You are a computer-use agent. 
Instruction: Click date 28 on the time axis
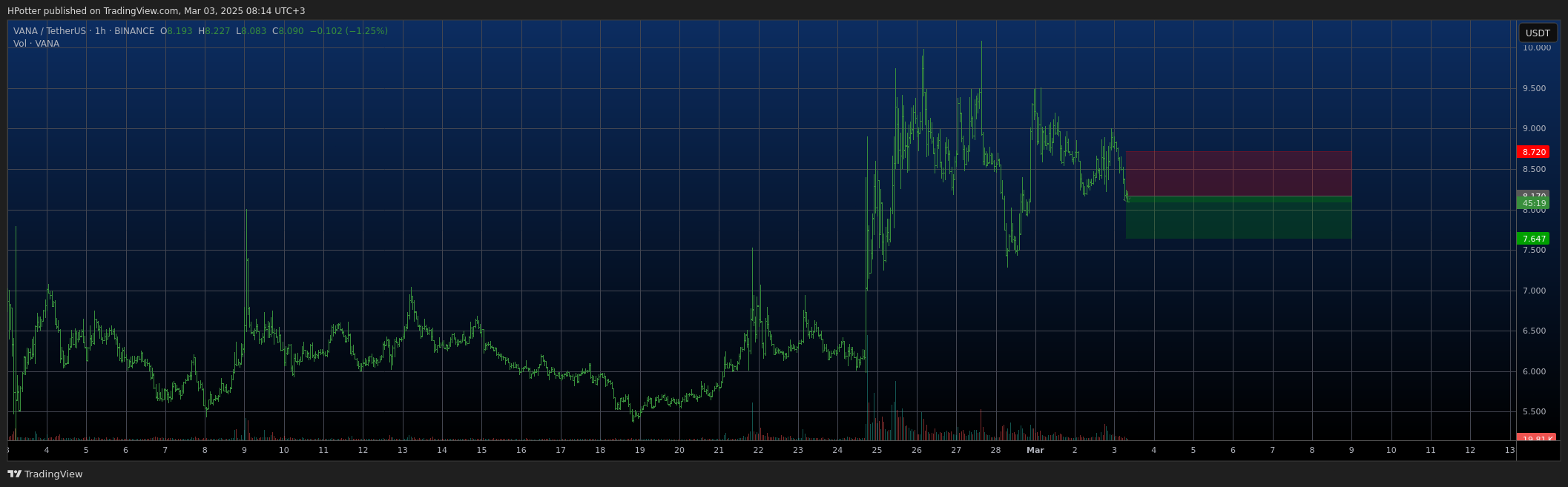click(x=995, y=450)
